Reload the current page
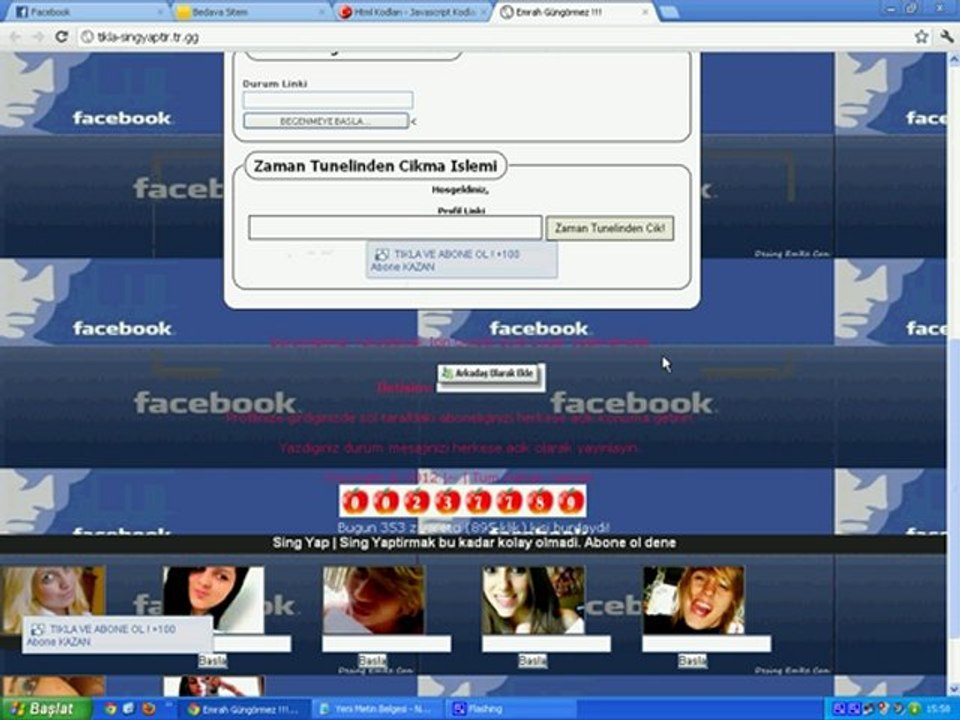Screen dimensions: 960x720 point(61,37)
